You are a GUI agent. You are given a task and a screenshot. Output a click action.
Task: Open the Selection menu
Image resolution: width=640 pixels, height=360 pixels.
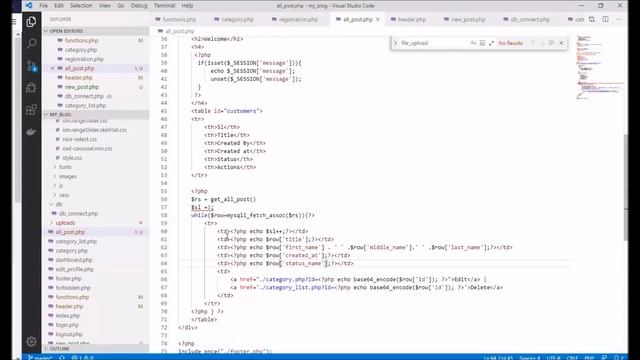tap(81, 6)
